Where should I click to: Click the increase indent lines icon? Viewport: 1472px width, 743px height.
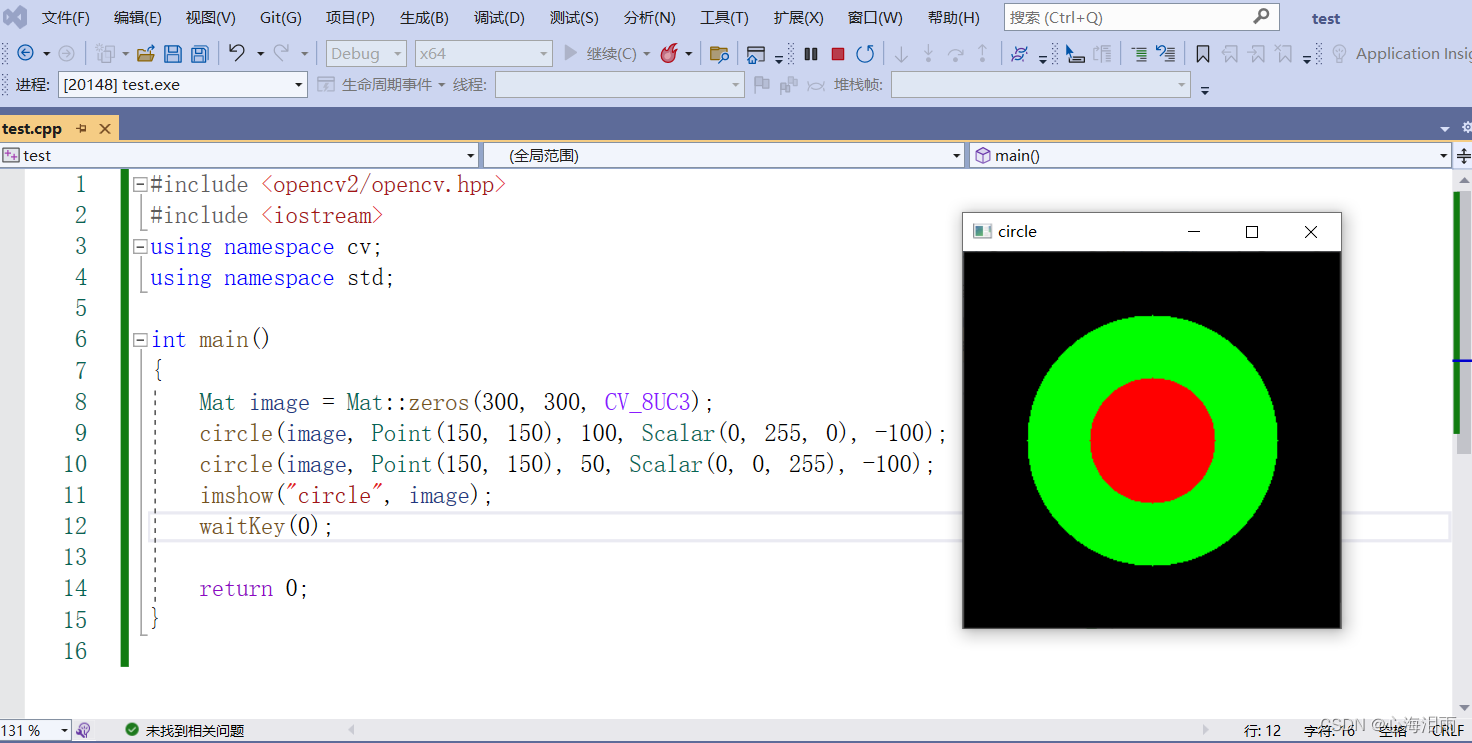click(1139, 54)
